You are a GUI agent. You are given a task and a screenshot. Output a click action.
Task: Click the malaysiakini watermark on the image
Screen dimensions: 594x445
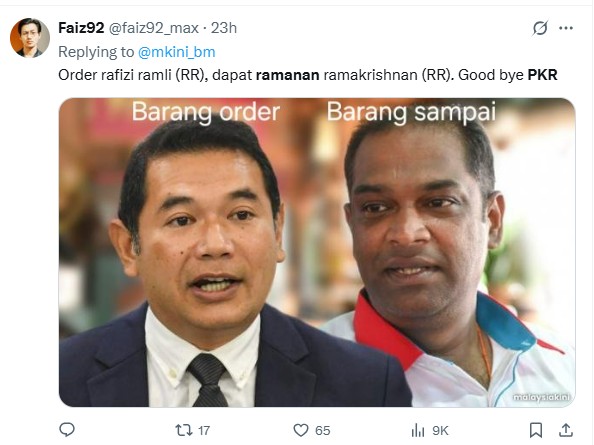tap(541, 397)
